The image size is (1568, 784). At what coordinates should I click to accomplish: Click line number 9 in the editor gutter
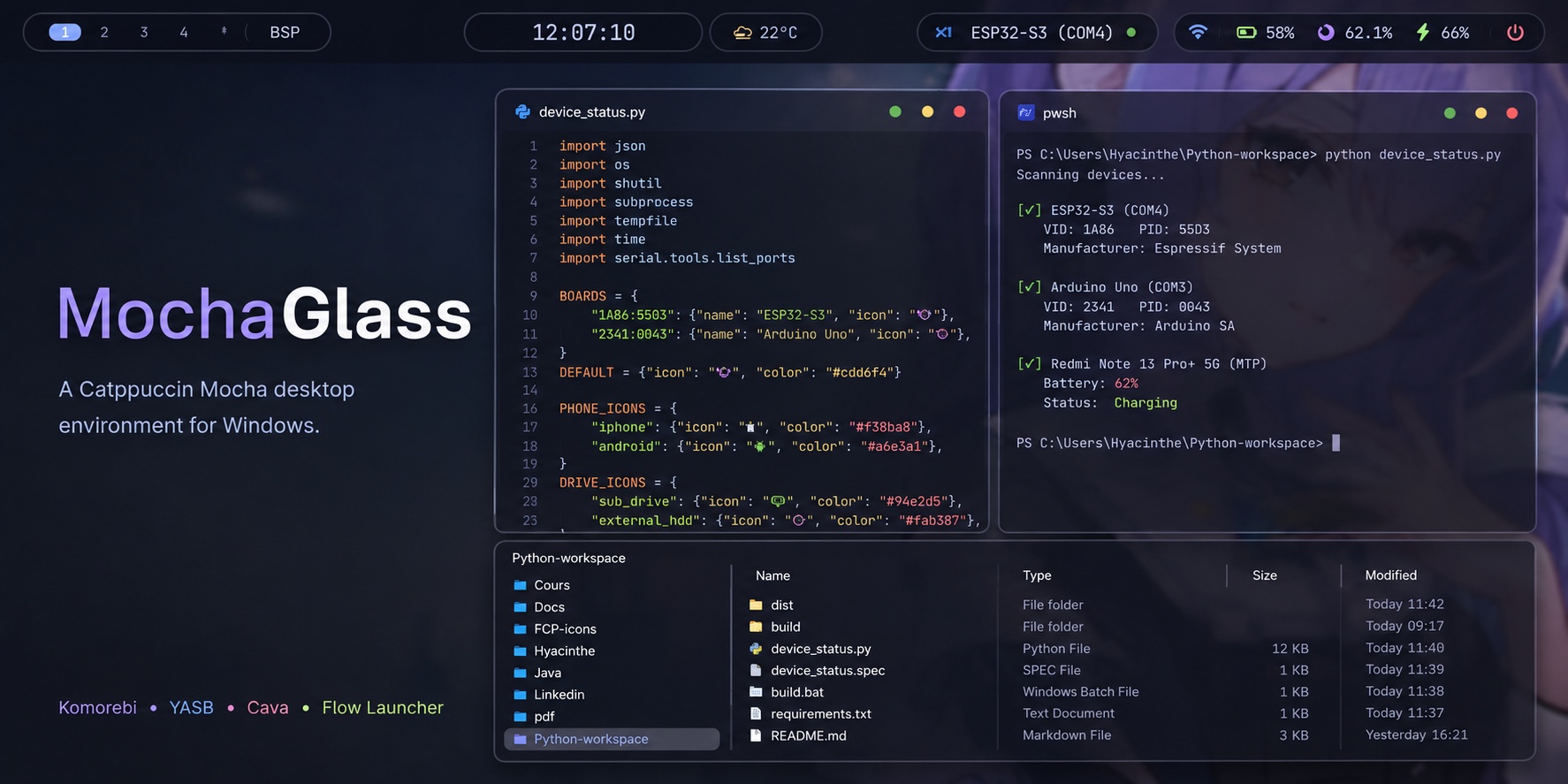(x=533, y=296)
